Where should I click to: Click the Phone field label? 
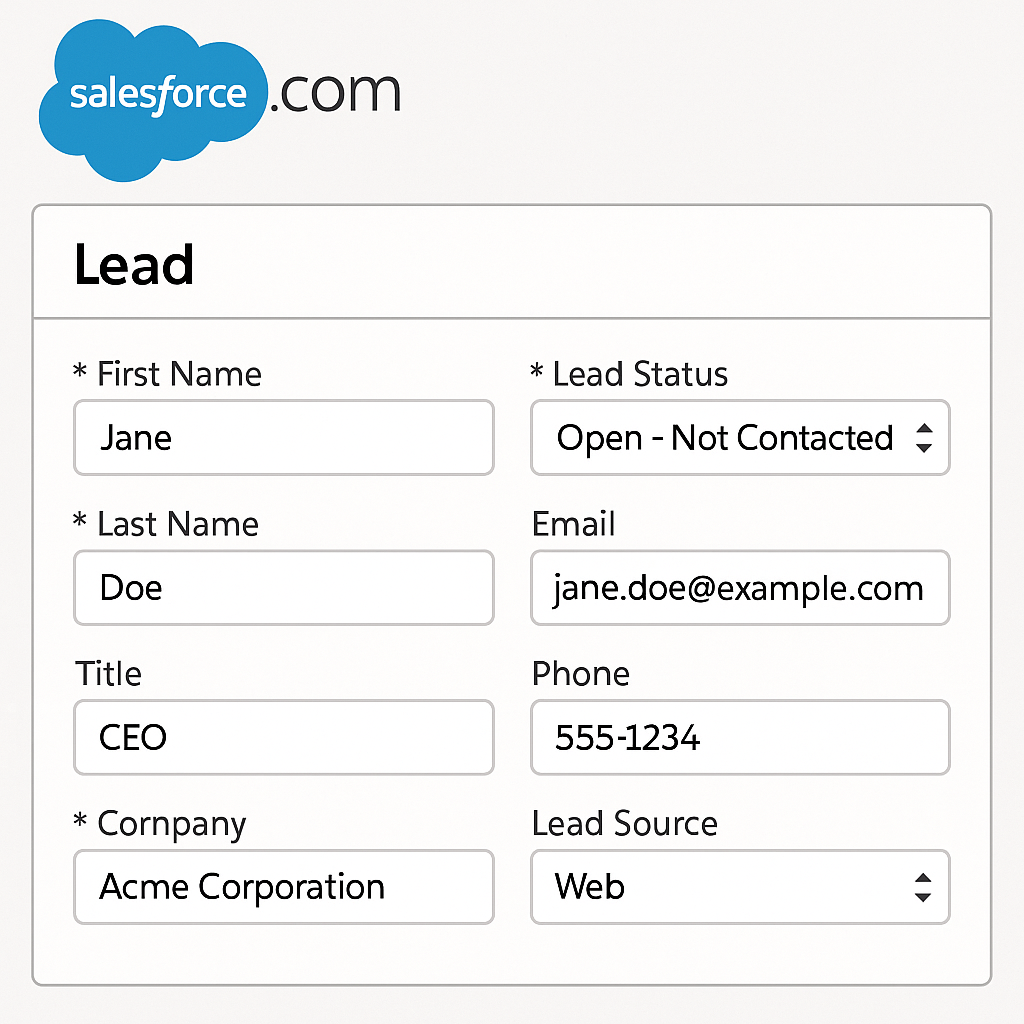point(581,674)
